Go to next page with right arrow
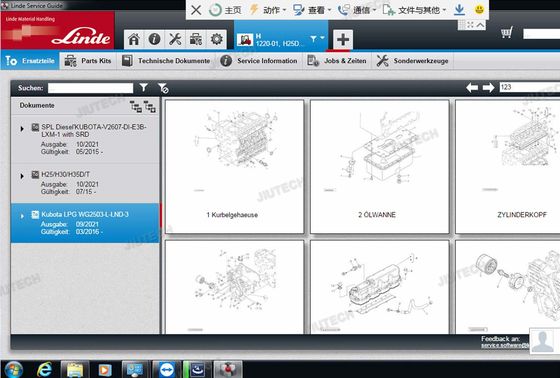560x378 pixels. 488,88
